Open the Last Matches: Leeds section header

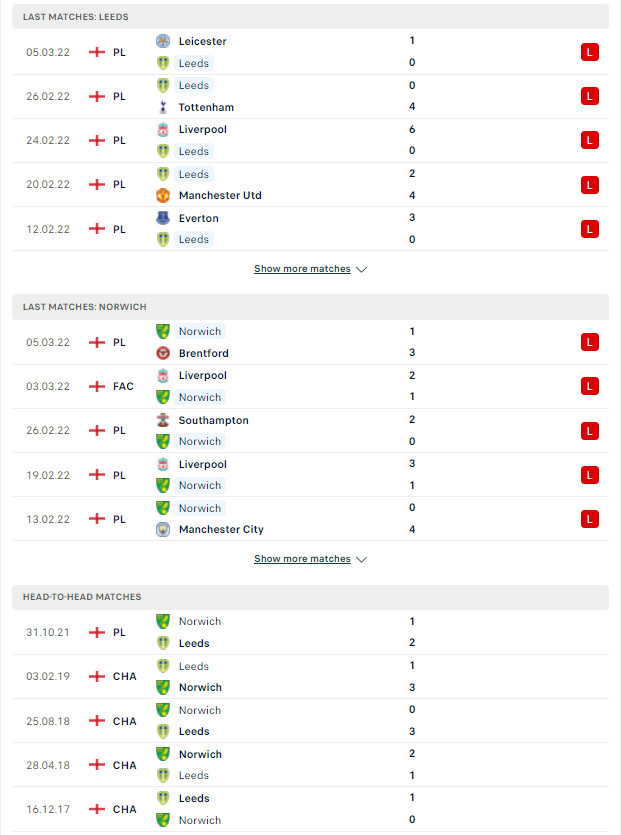coord(310,17)
